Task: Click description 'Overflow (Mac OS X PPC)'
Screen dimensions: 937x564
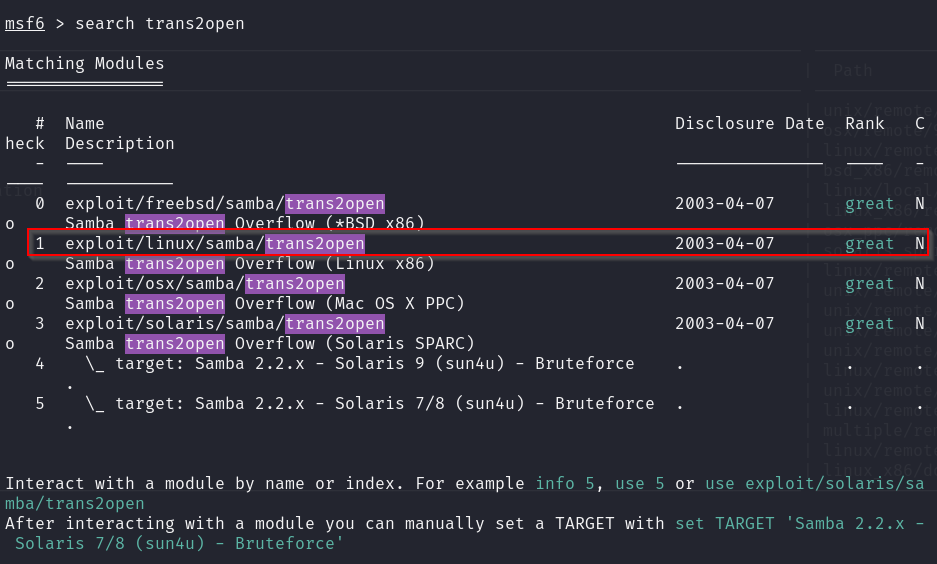Action: pyautogui.click(x=350, y=304)
